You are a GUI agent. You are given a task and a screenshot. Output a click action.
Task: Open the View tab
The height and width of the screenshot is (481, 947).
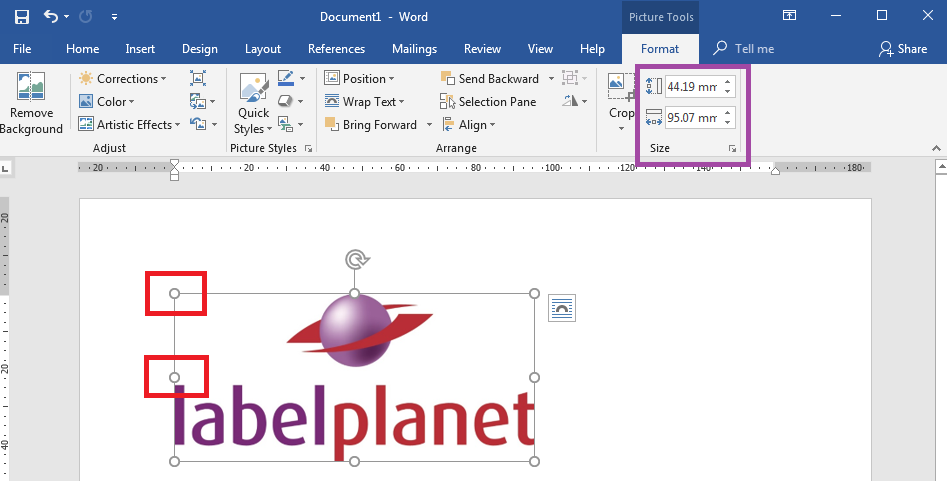click(x=540, y=49)
